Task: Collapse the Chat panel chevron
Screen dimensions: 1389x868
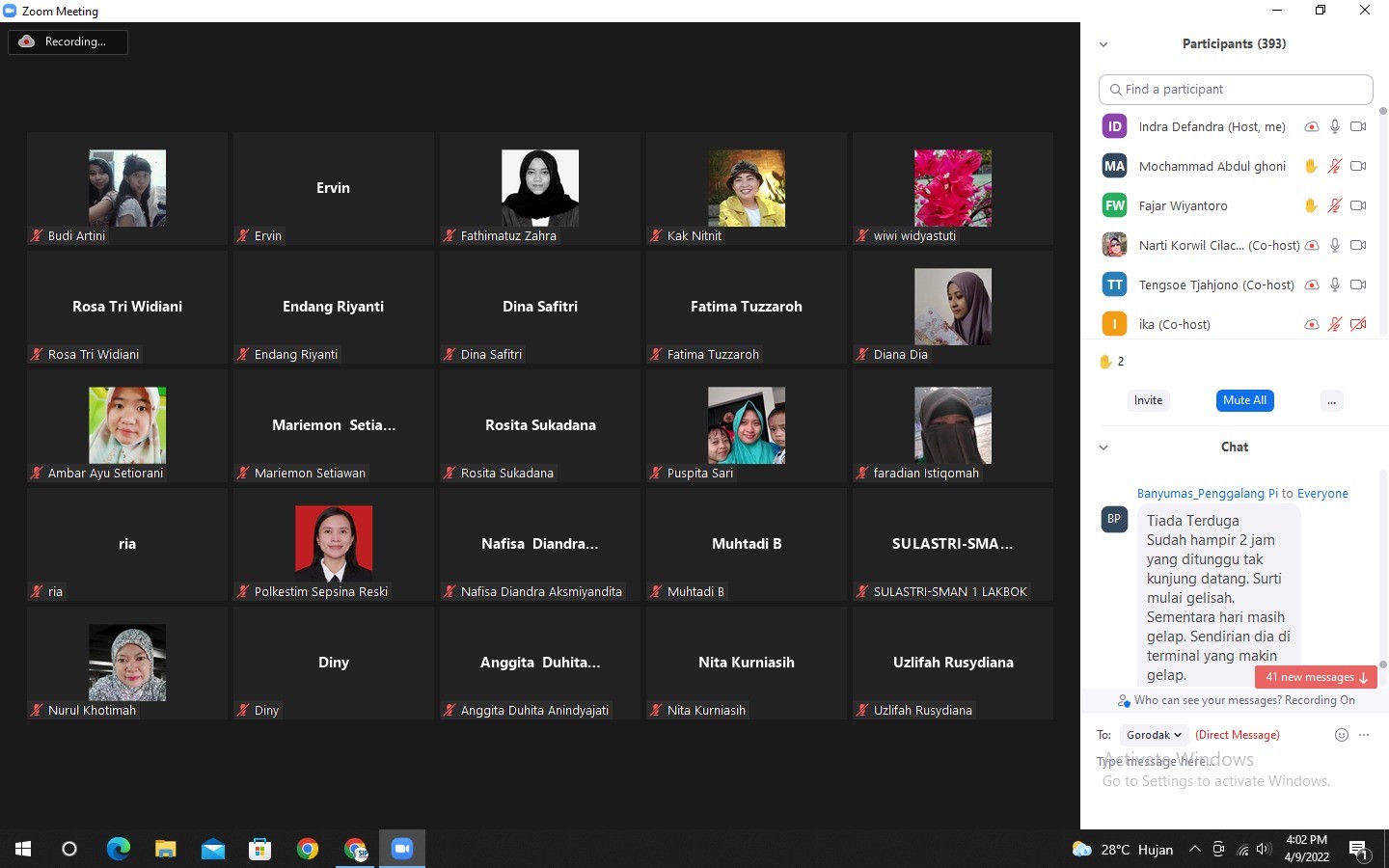Action: (x=1103, y=448)
